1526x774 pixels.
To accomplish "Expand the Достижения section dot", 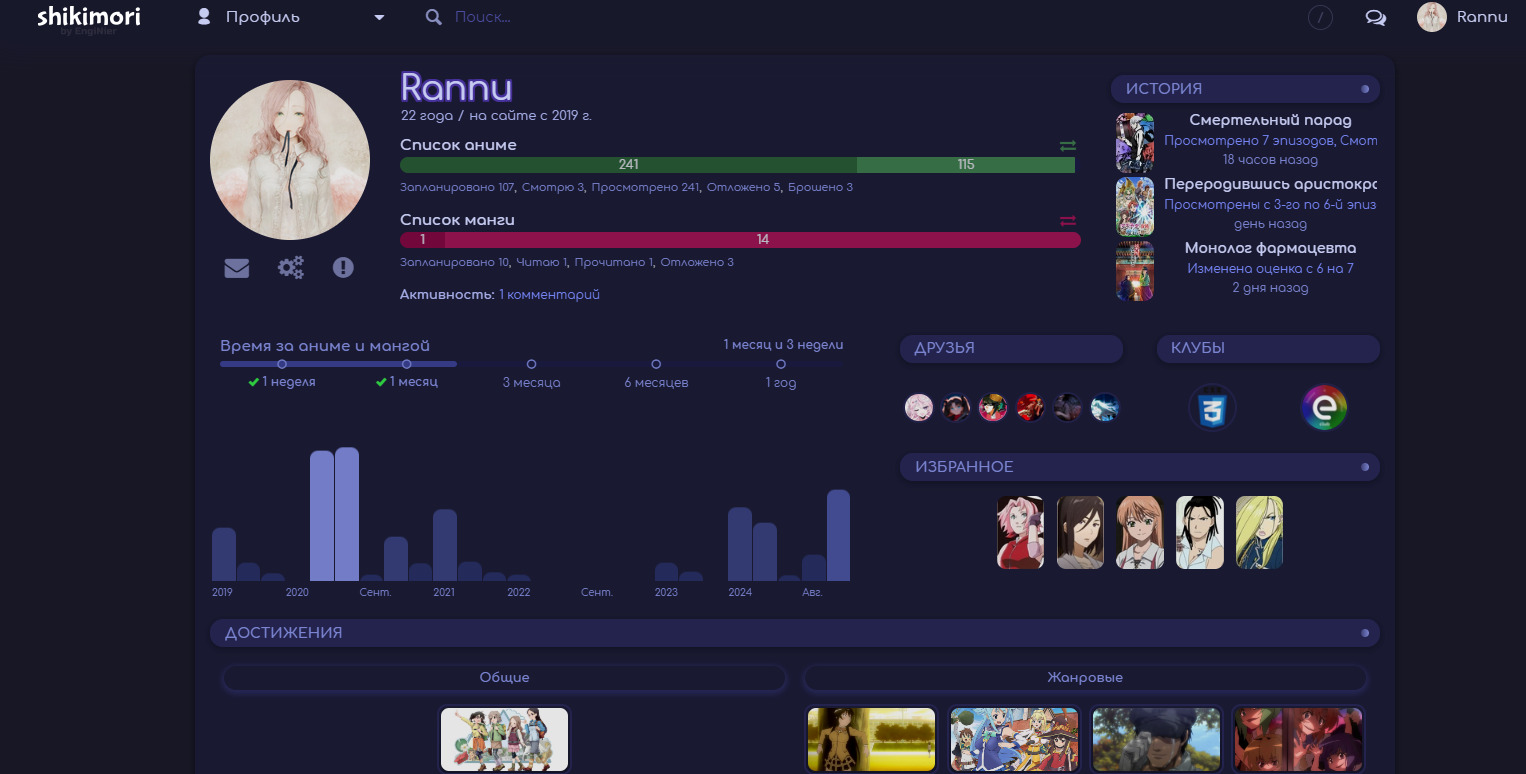I will point(1365,633).
